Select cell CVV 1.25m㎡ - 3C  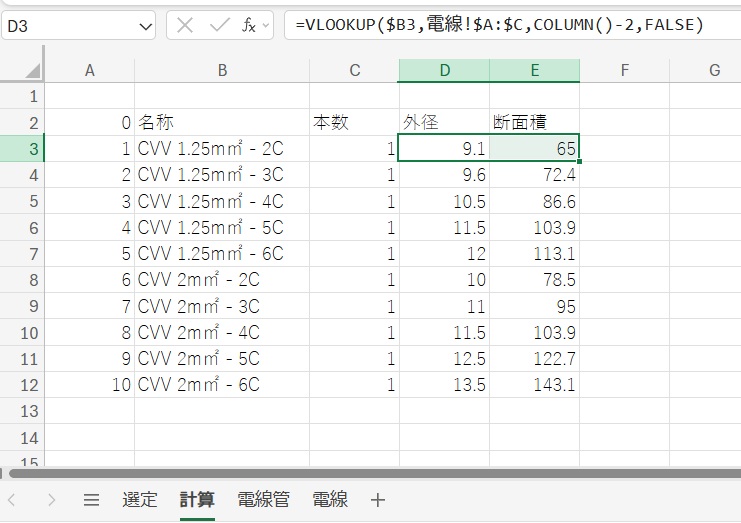coord(222,175)
